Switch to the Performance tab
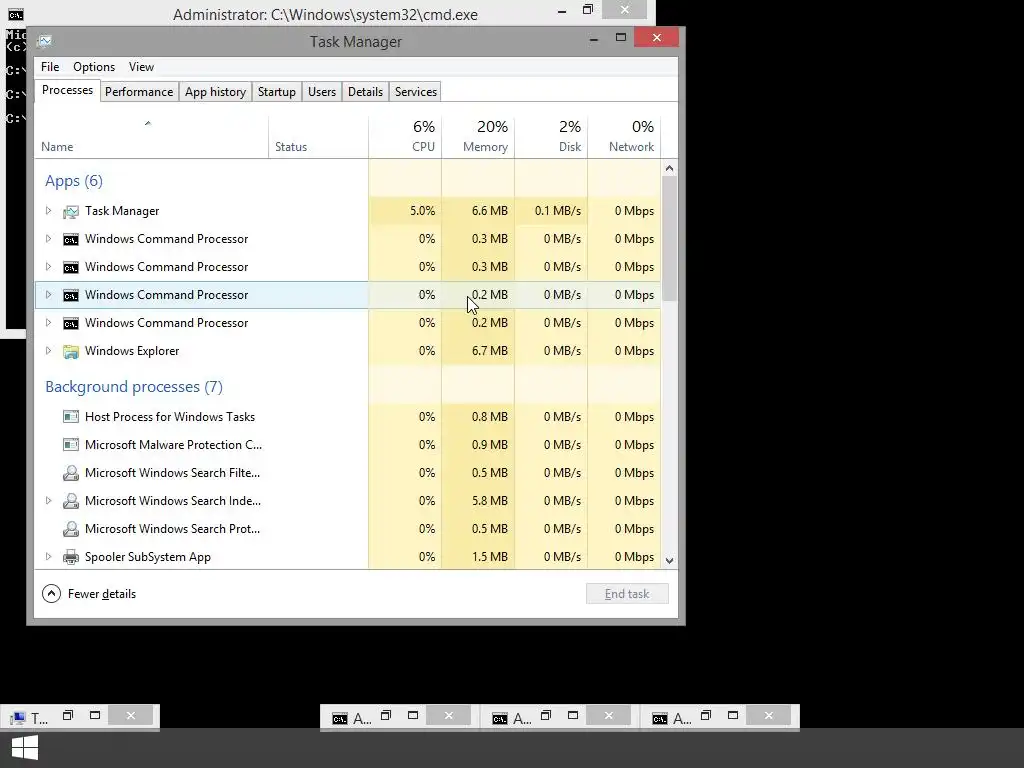 click(139, 92)
